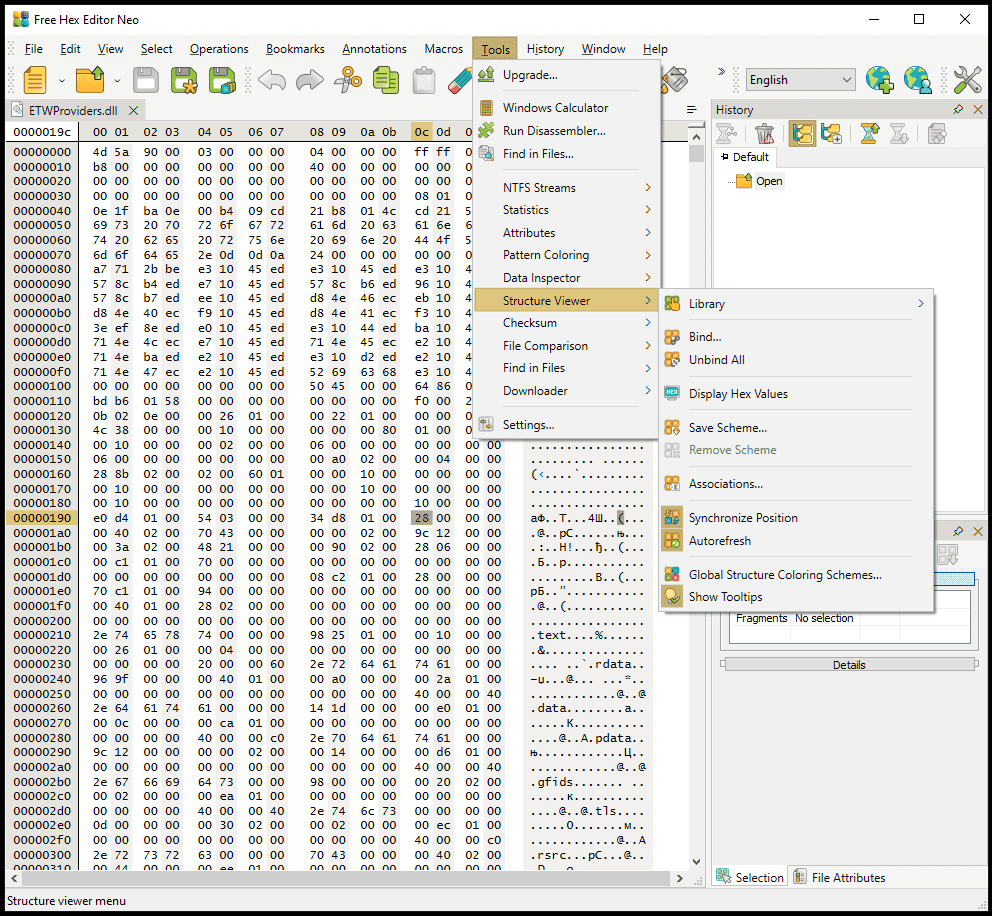Click the globe with green plus icon

click(x=879, y=80)
